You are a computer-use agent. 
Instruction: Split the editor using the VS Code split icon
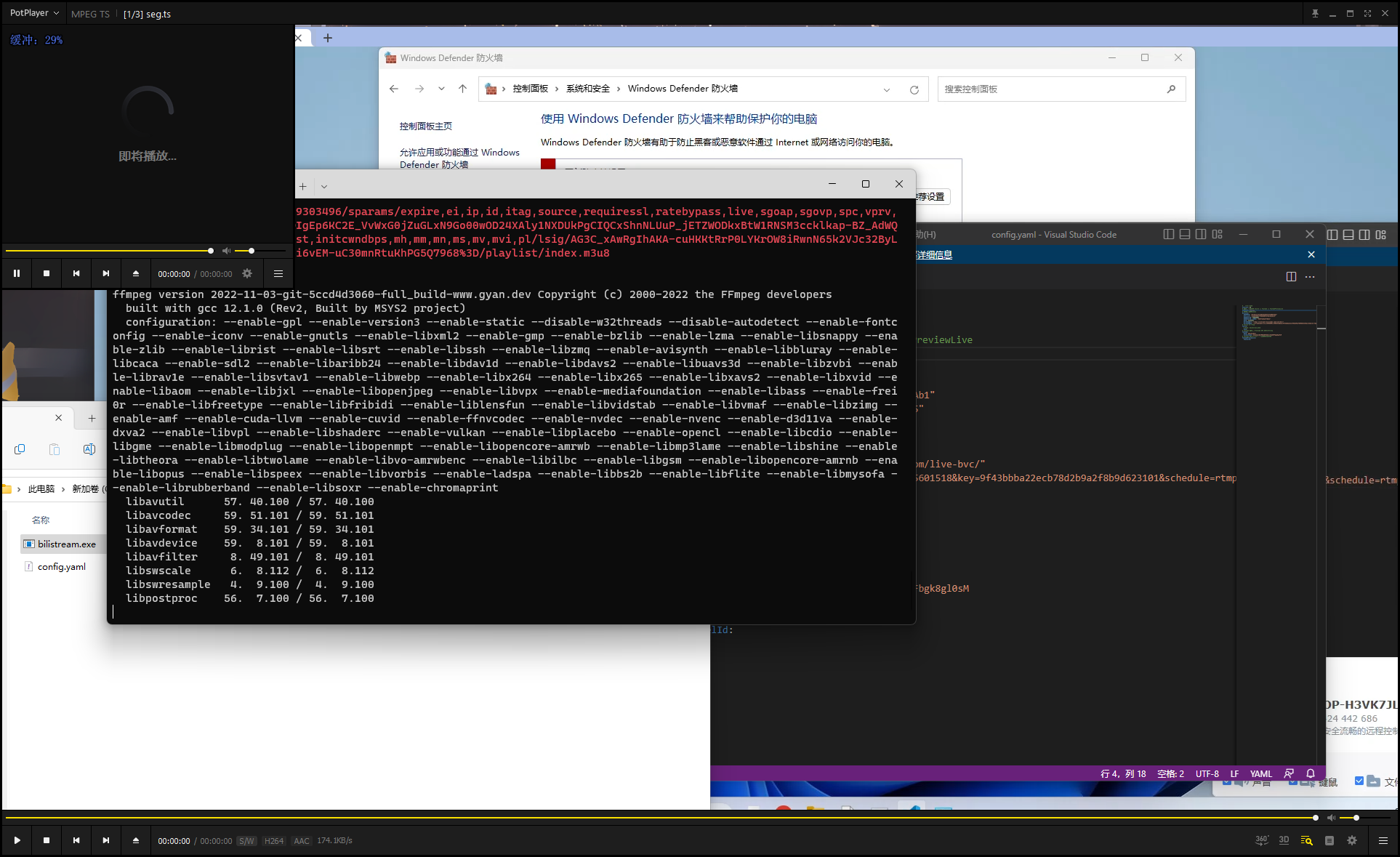tap(1292, 276)
